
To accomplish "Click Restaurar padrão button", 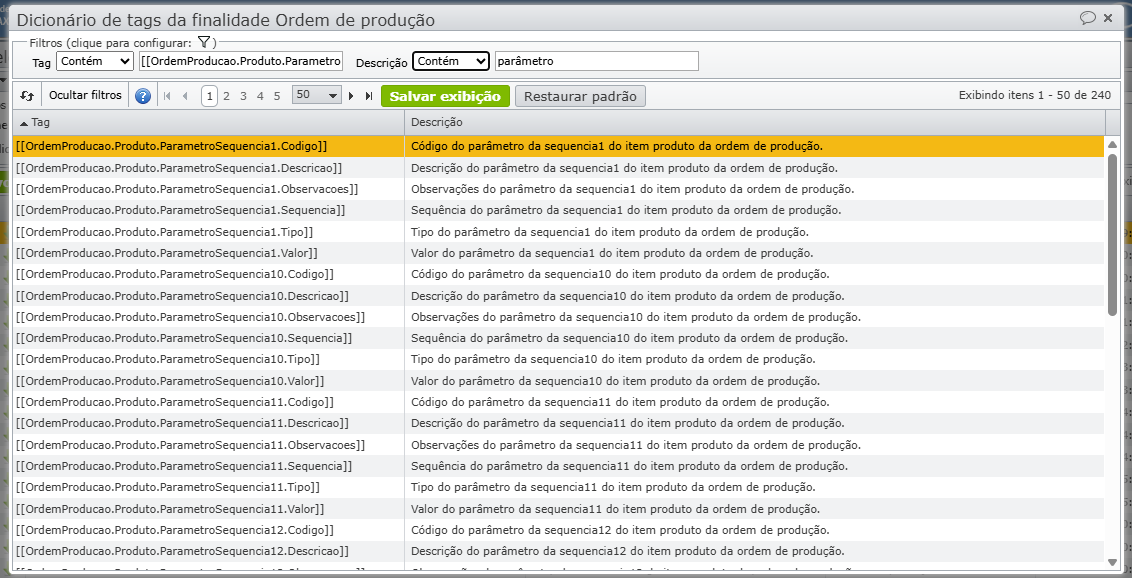I will coord(580,97).
